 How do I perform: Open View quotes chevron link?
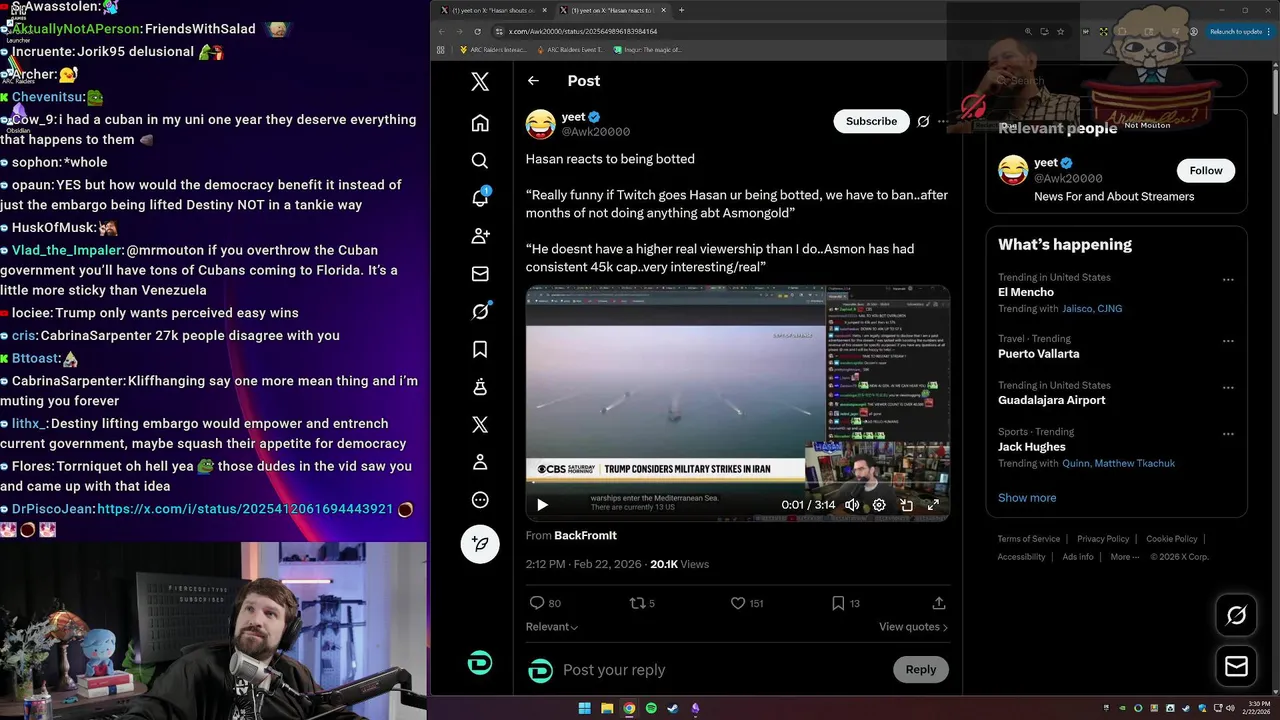(913, 627)
